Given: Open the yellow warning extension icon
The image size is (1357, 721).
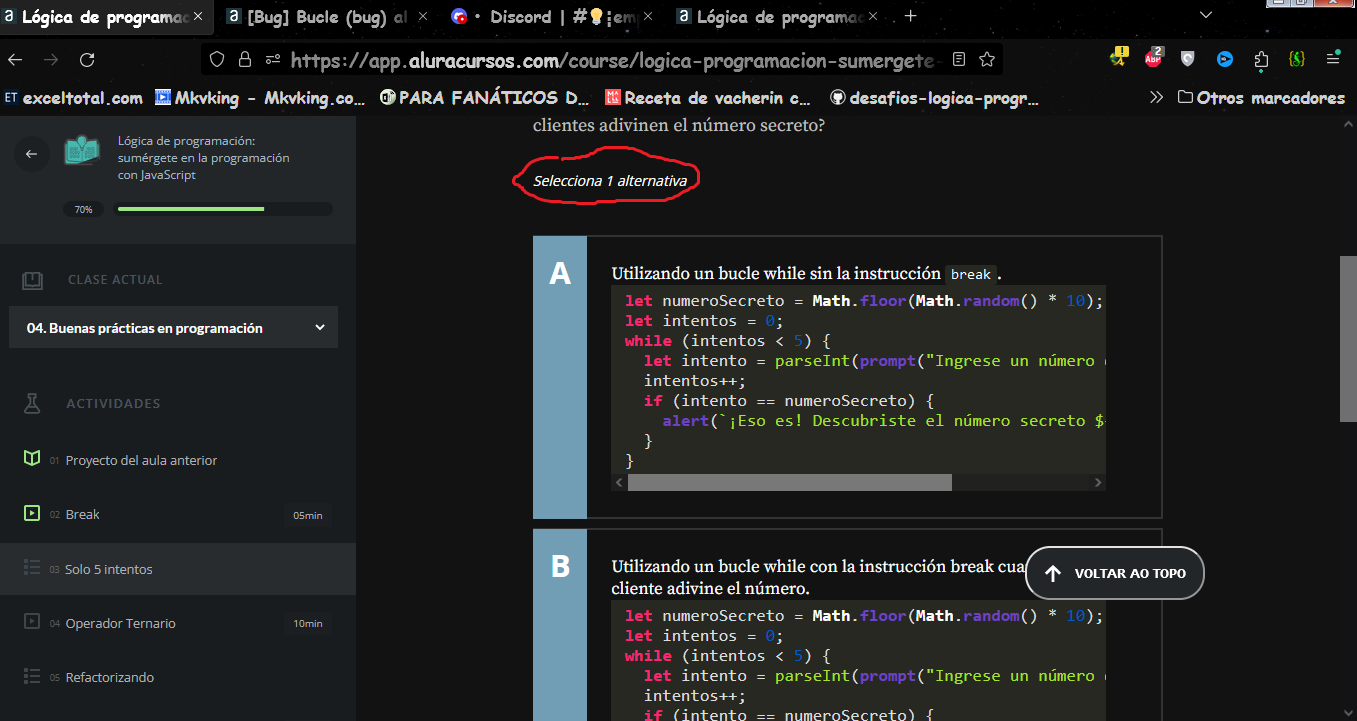Looking at the screenshot, I should [1119, 58].
